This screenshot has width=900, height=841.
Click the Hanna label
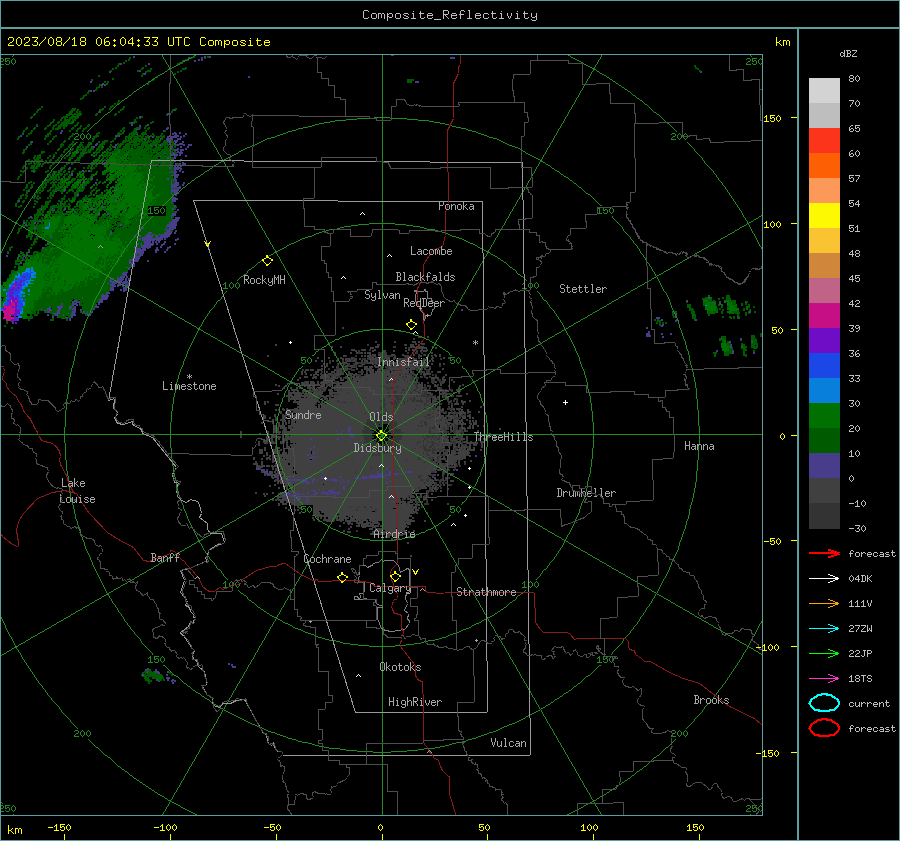coord(699,446)
